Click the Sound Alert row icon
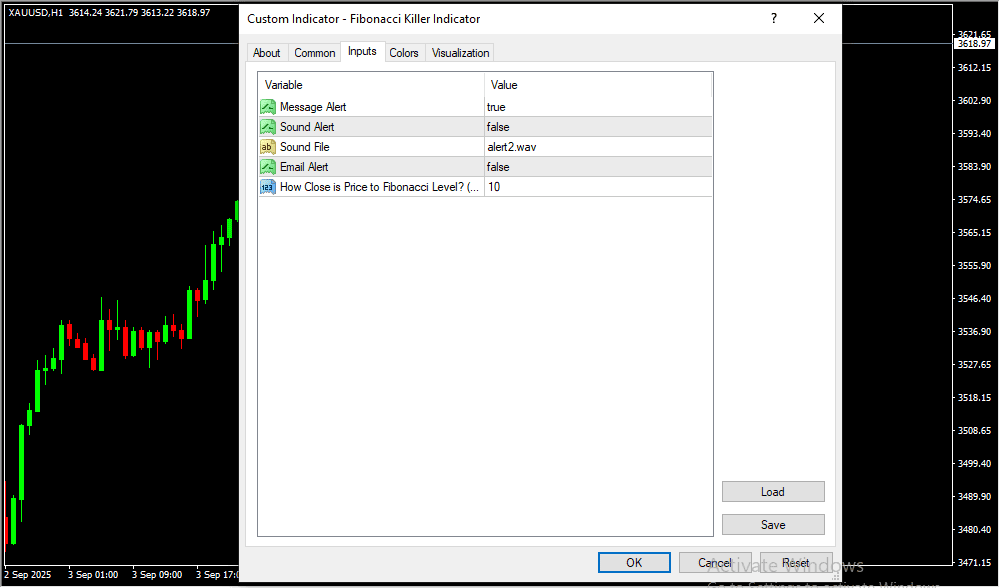The height and width of the screenshot is (588, 1000). point(268,127)
